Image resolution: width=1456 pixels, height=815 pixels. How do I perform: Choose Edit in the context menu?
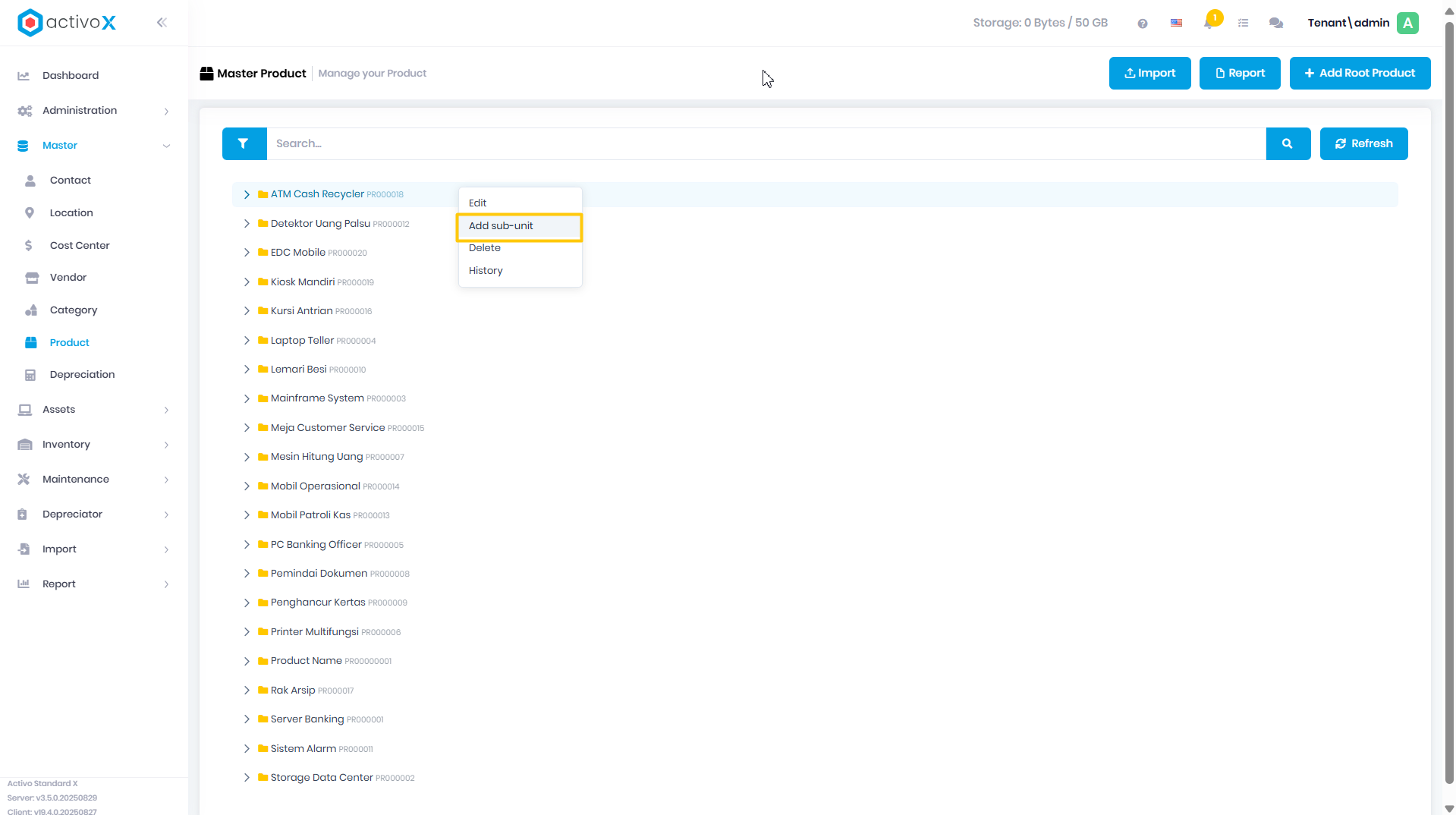(520, 203)
